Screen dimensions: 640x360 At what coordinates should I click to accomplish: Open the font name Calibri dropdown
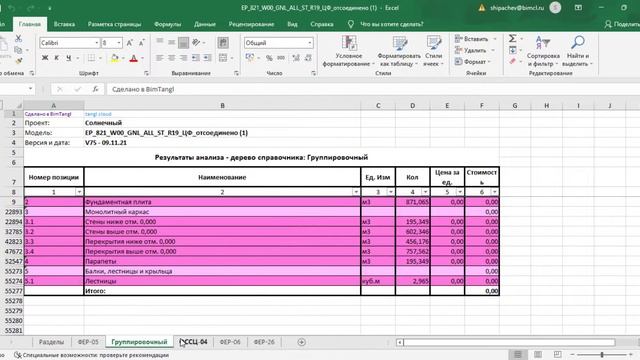pos(97,43)
